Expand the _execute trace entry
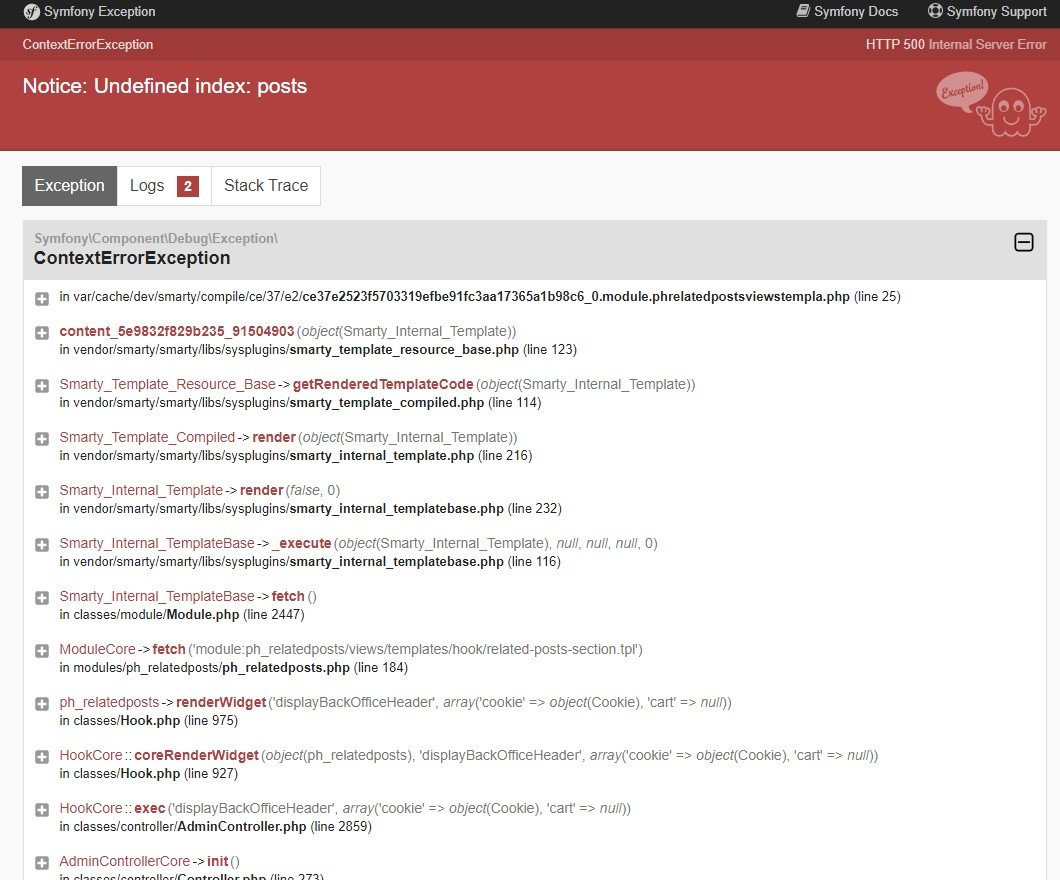 pos(42,545)
